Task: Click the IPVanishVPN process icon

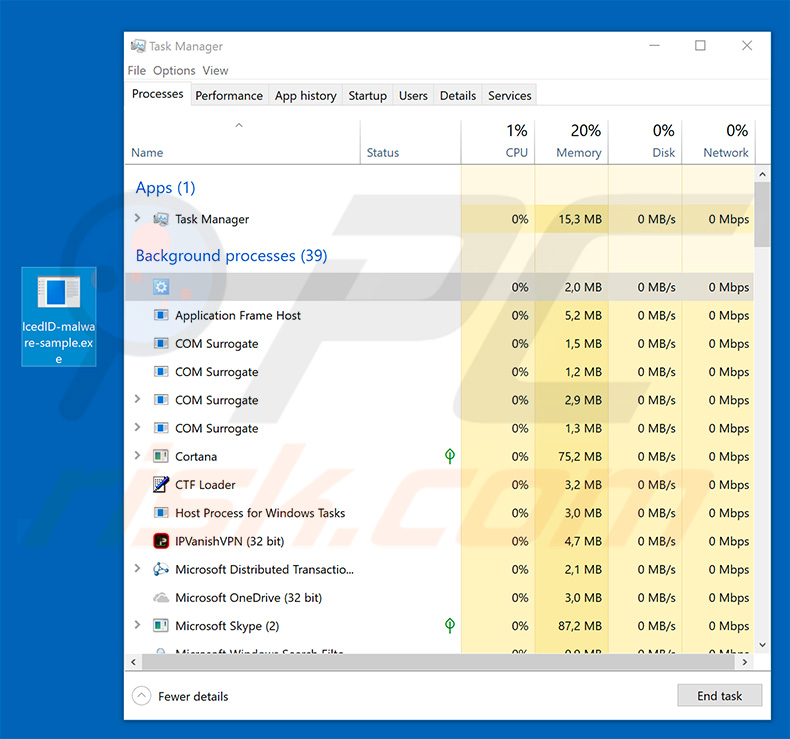Action: tap(161, 541)
